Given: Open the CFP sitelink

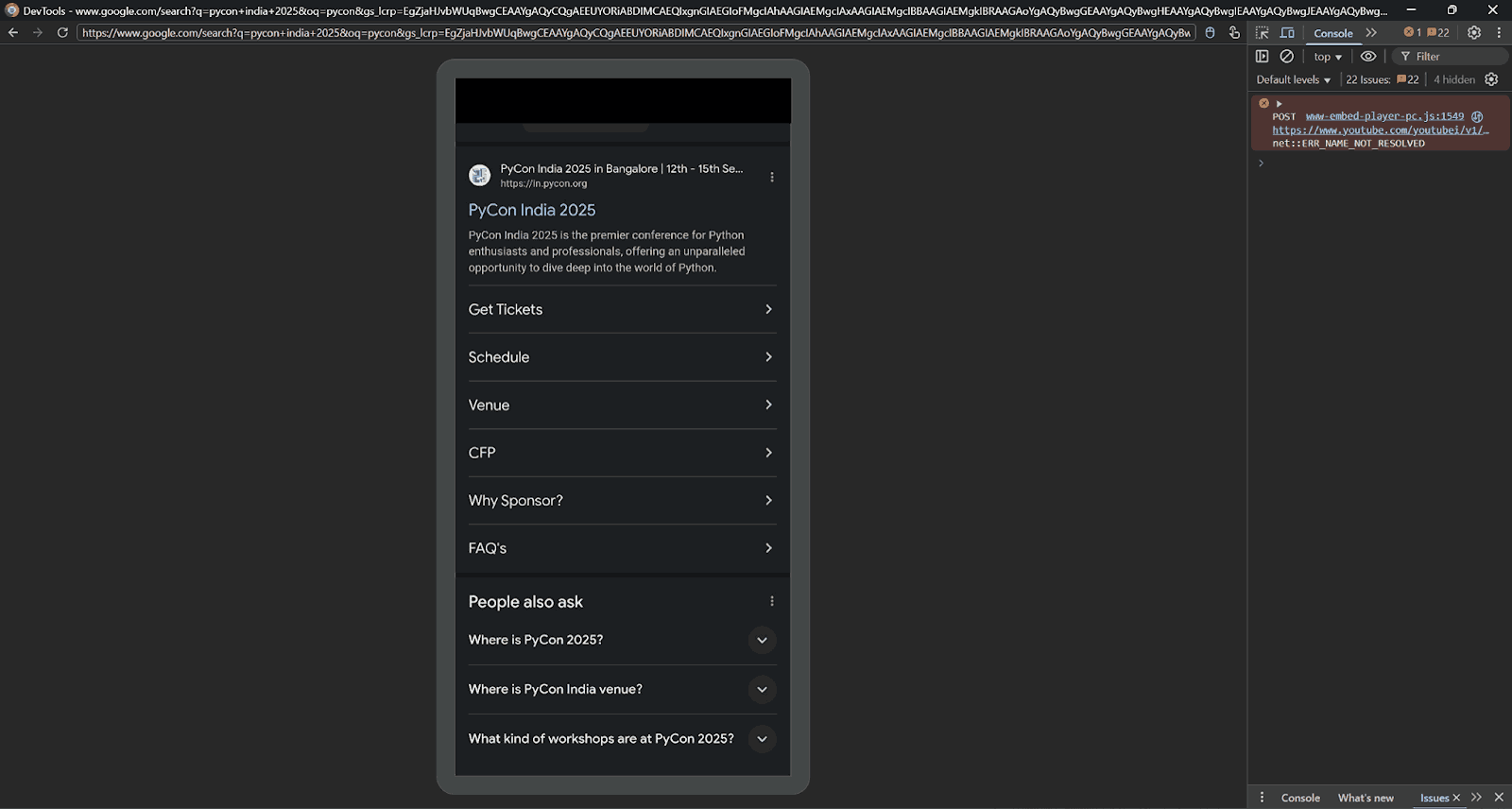Looking at the screenshot, I should click(x=623, y=453).
